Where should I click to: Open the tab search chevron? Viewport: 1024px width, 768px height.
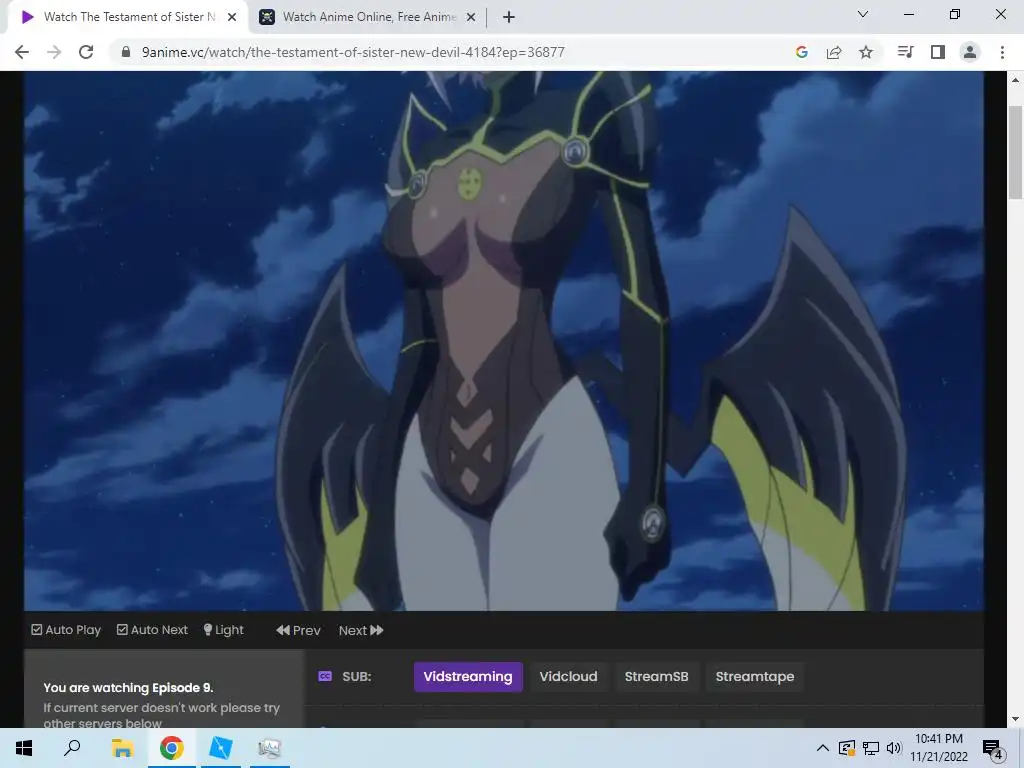pos(863,14)
